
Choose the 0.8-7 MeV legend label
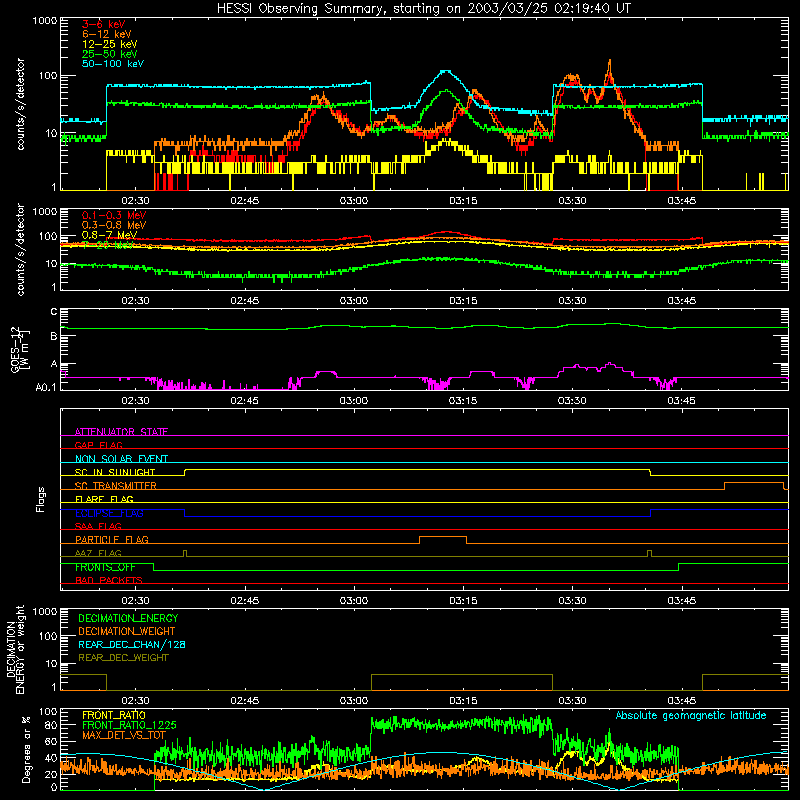click(110, 235)
